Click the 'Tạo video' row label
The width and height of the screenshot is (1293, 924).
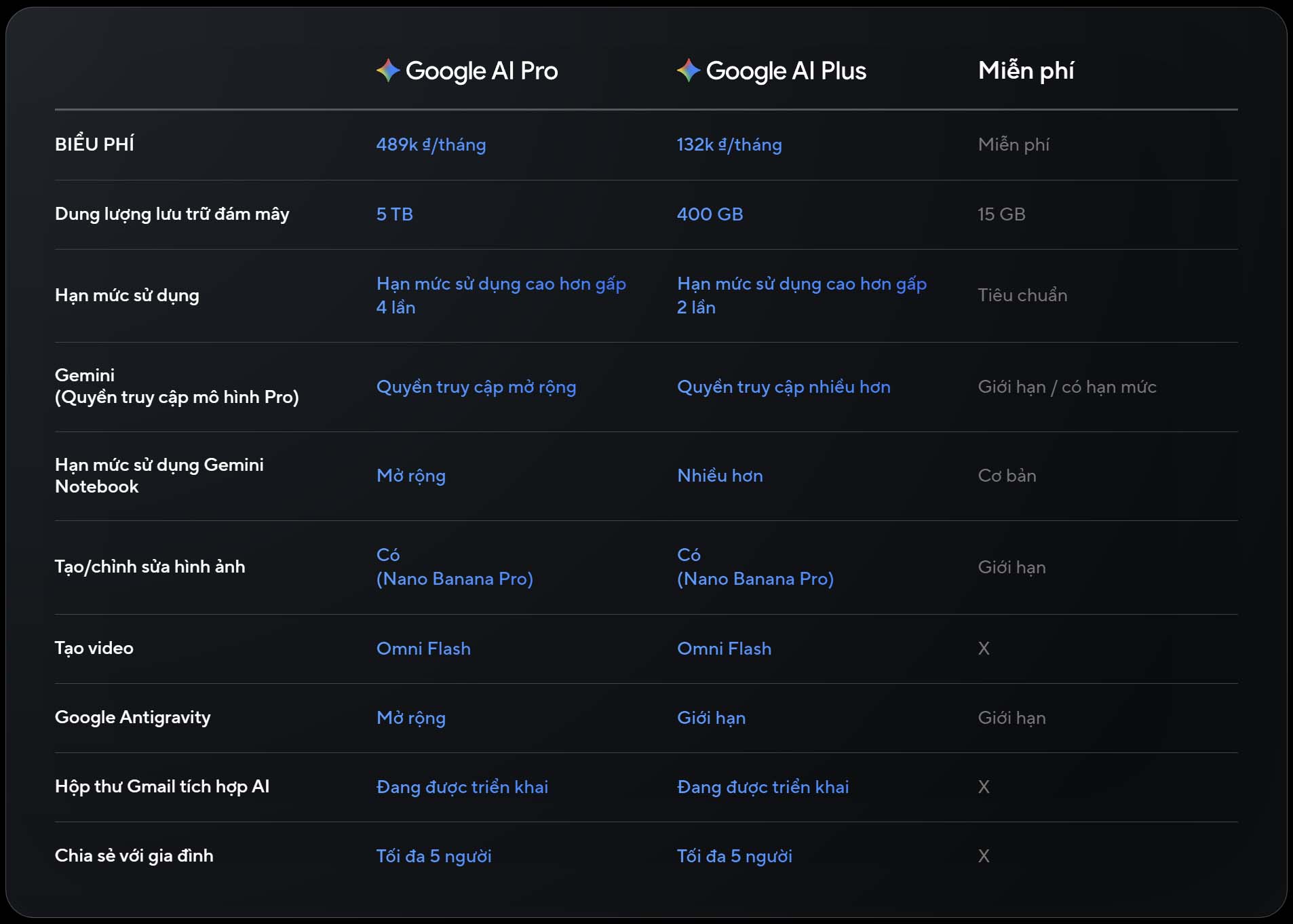94,648
